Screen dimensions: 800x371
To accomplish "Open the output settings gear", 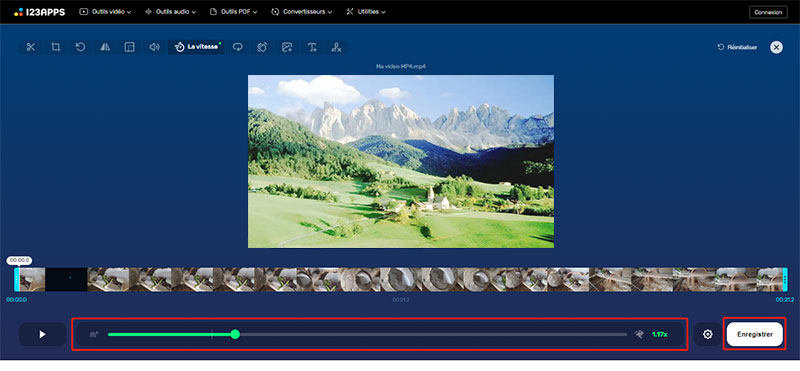I will pos(708,334).
